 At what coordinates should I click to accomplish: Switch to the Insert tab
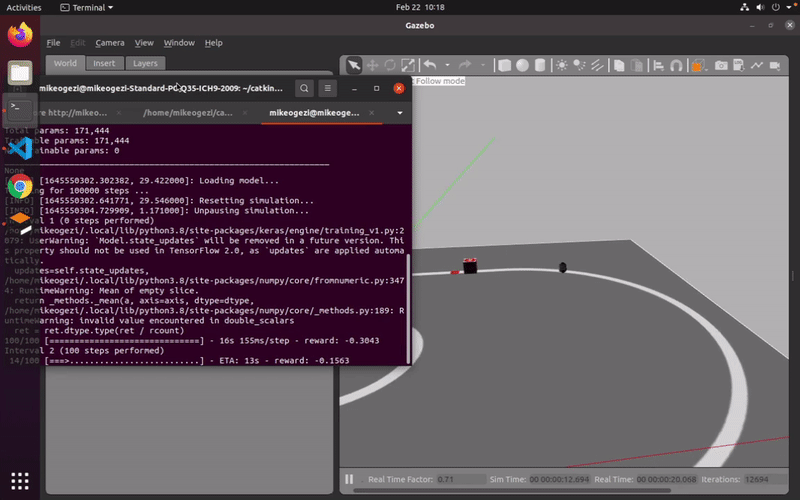pyautogui.click(x=104, y=63)
